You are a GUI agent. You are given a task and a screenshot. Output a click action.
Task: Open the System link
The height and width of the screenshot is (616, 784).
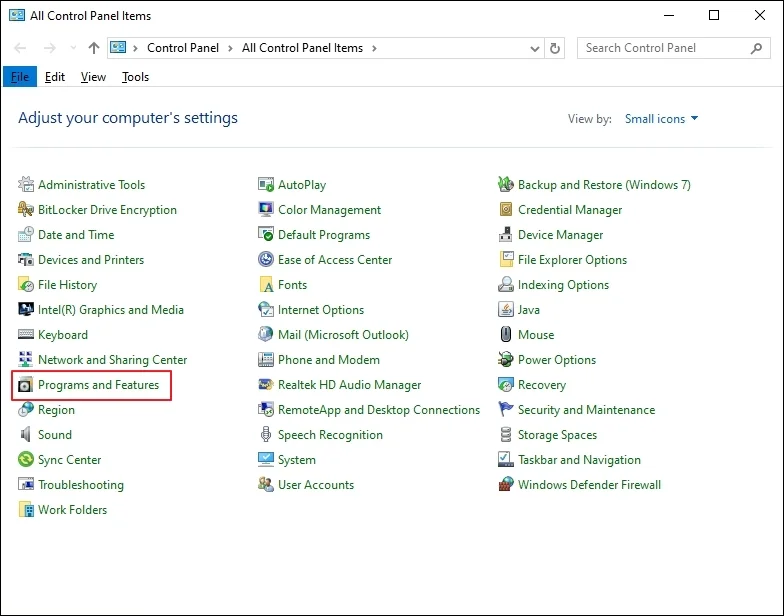[x=297, y=460]
